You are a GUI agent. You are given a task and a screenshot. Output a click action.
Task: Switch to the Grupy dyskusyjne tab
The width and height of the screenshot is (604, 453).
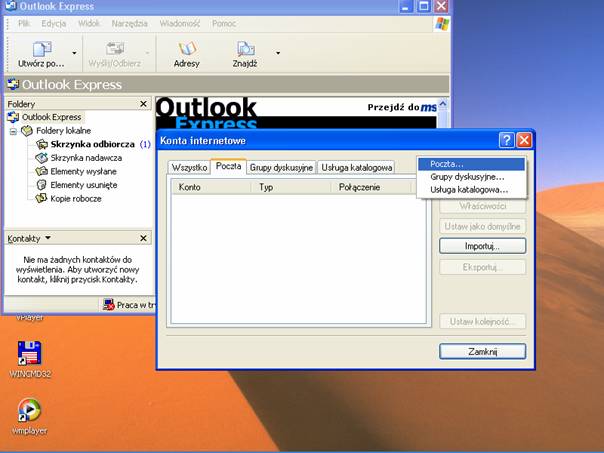tap(281, 168)
